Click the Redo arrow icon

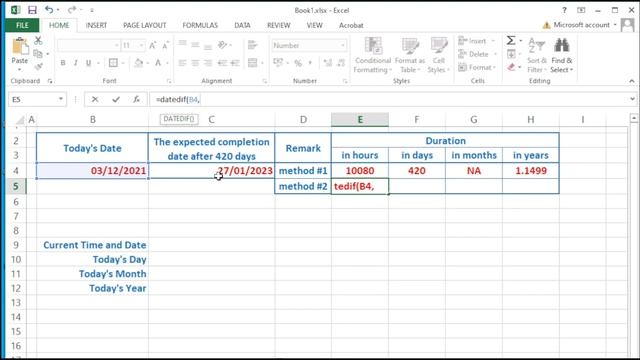[x=72, y=9]
